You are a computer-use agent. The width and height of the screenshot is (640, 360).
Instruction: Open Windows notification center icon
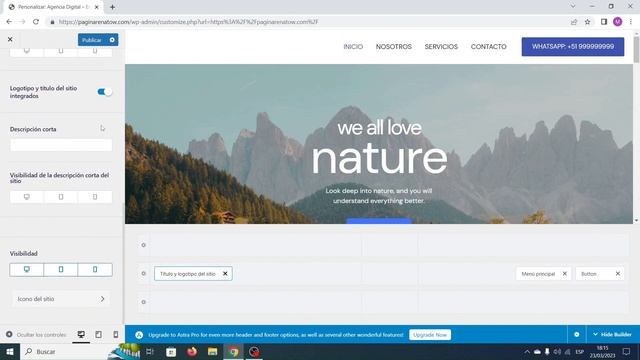(x=627, y=351)
